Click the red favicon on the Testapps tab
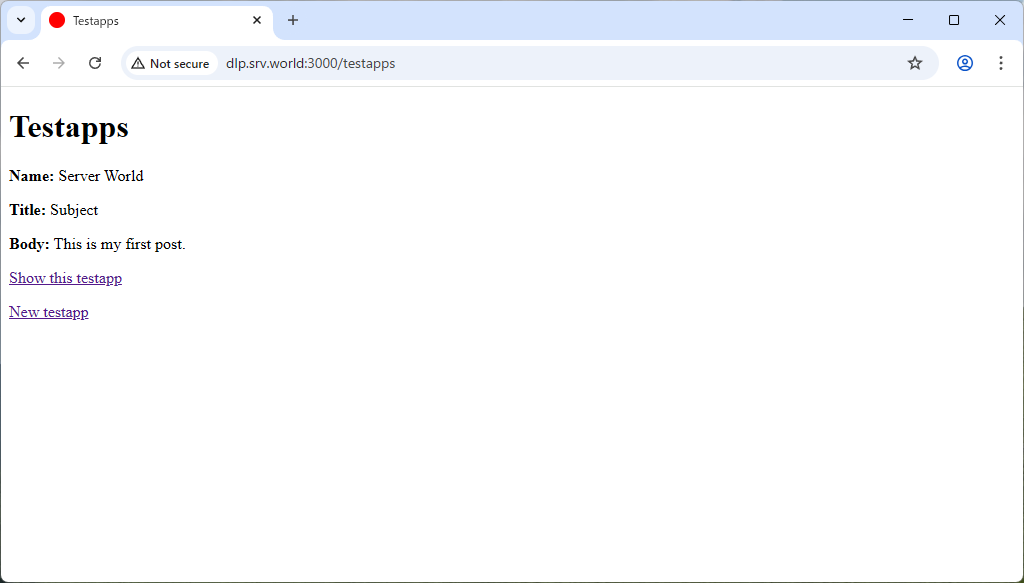The image size is (1024, 583). (x=57, y=20)
